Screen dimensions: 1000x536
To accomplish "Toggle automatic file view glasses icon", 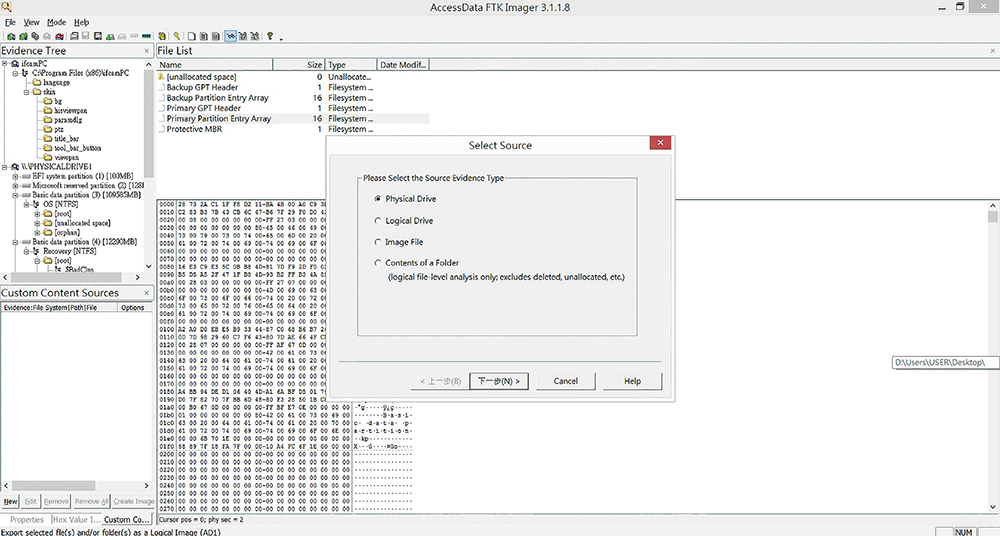I will [x=230, y=36].
